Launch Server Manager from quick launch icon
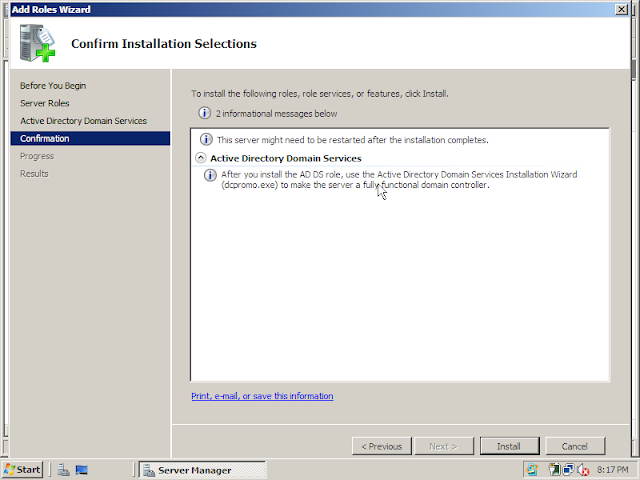The height and width of the screenshot is (480, 640). [63, 470]
